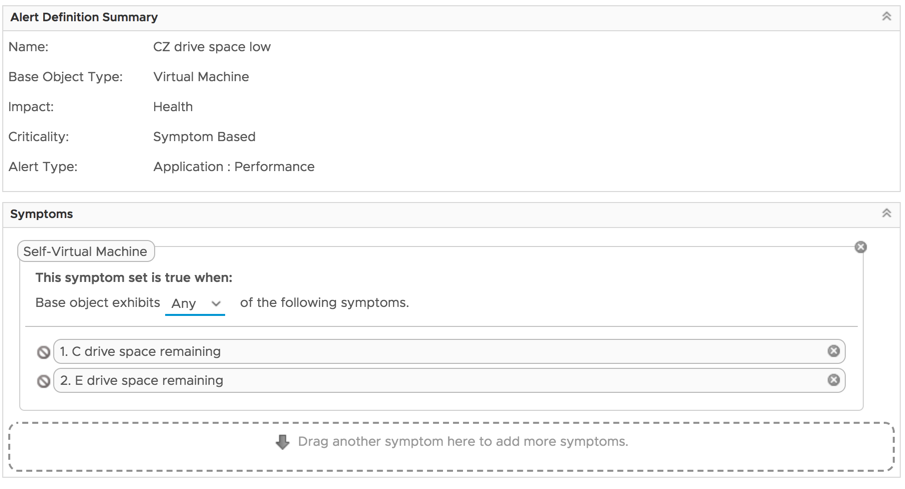Toggle negation on C drive symptom
The height and width of the screenshot is (489, 905).
(x=43, y=352)
